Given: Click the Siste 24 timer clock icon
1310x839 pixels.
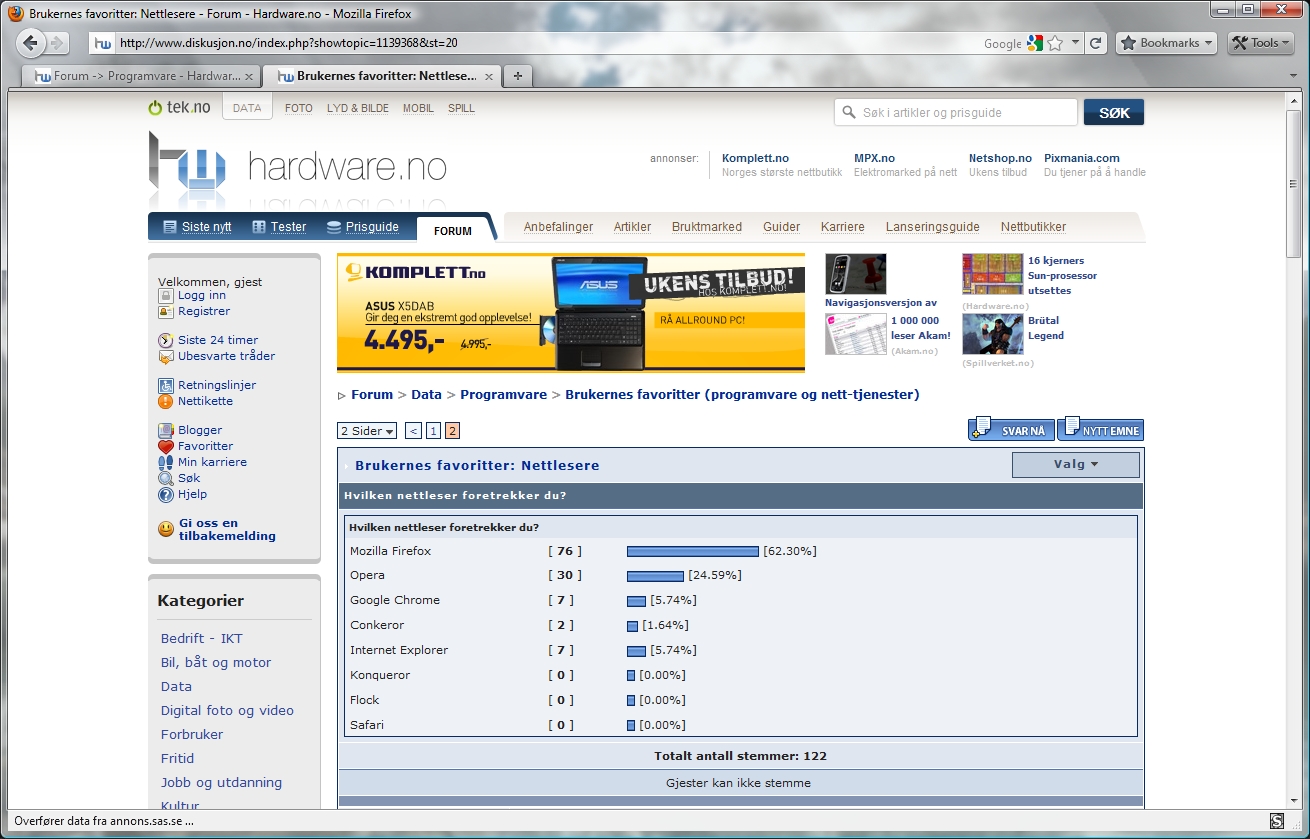Looking at the screenshot, I should [x=166, y=340].
